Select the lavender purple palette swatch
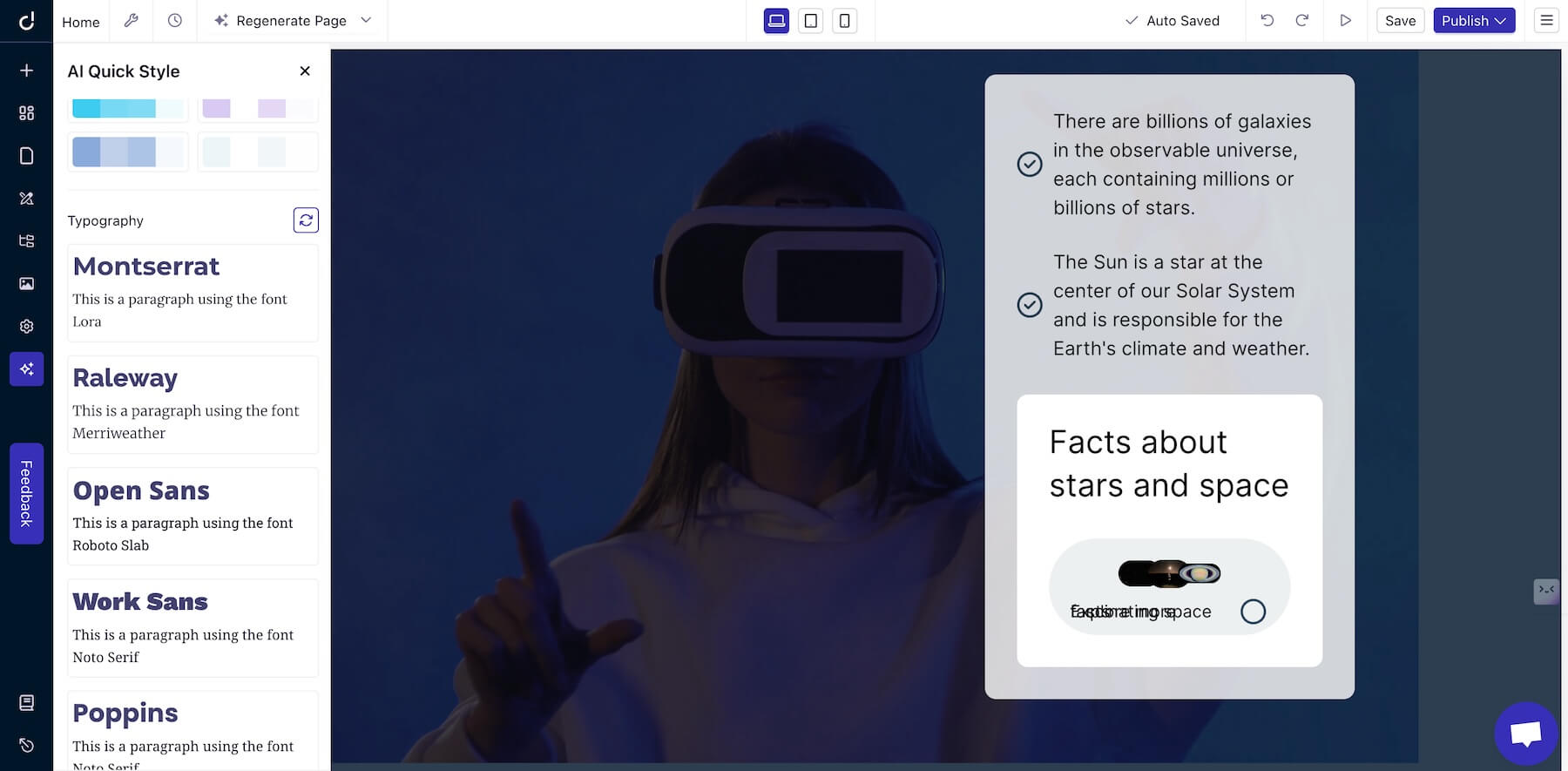Screen dimensions: 1568x771 258,110
